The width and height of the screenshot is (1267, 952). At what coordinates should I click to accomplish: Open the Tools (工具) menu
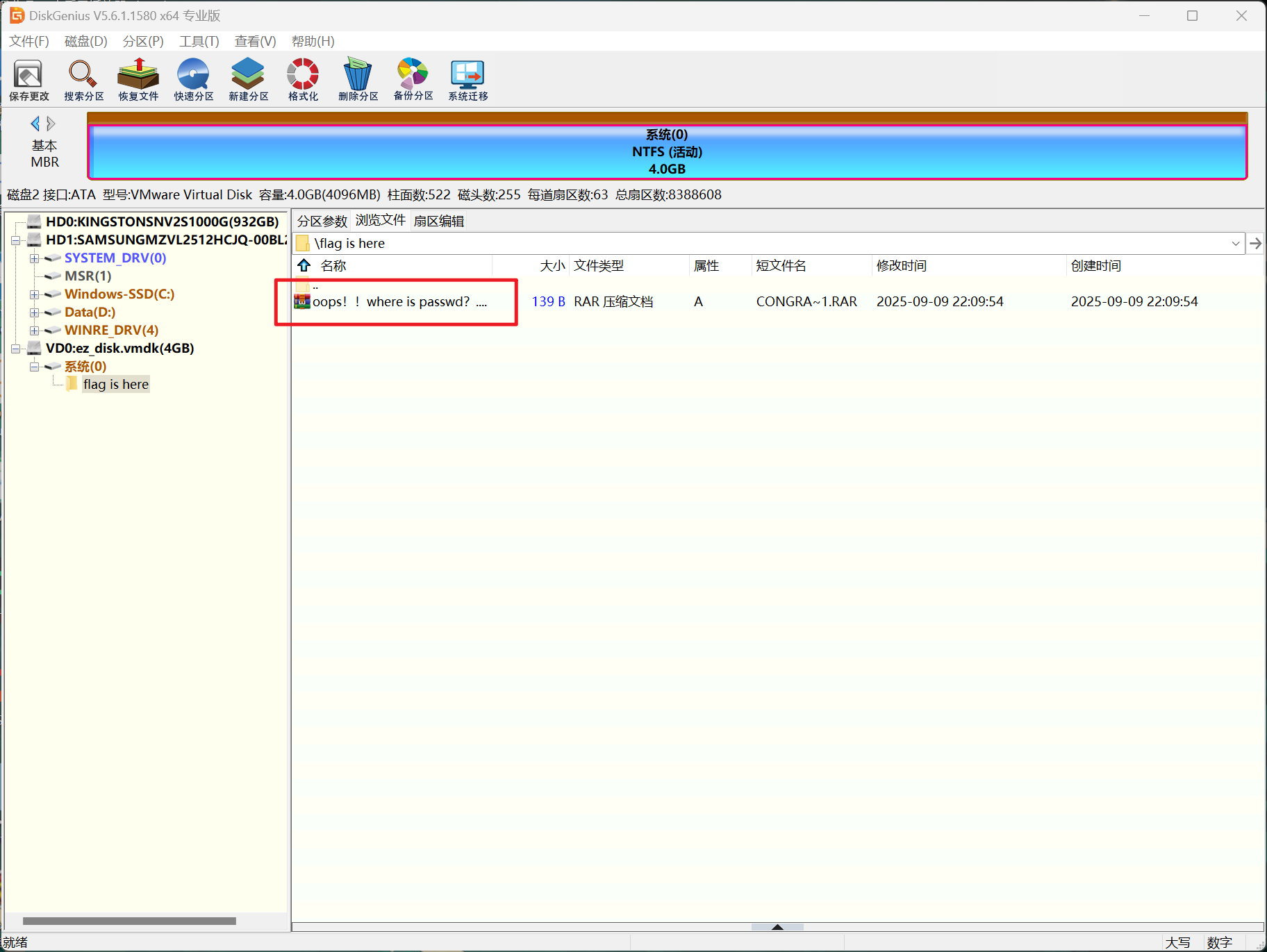coord(199,41)
